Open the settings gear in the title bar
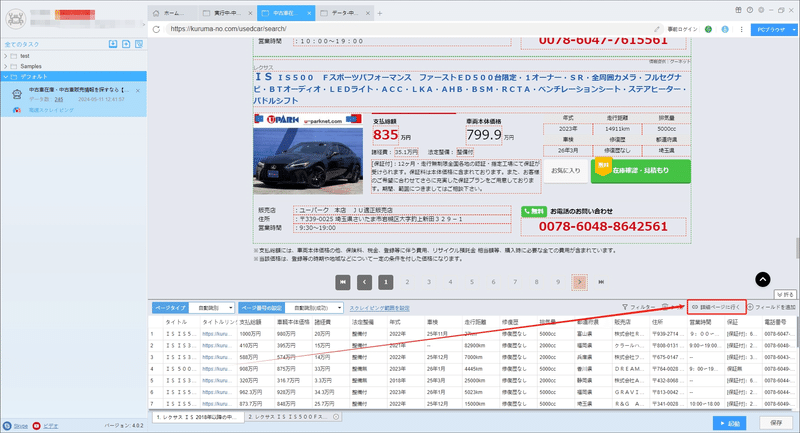The image size is (800, 433). click(x=761, y=10)
